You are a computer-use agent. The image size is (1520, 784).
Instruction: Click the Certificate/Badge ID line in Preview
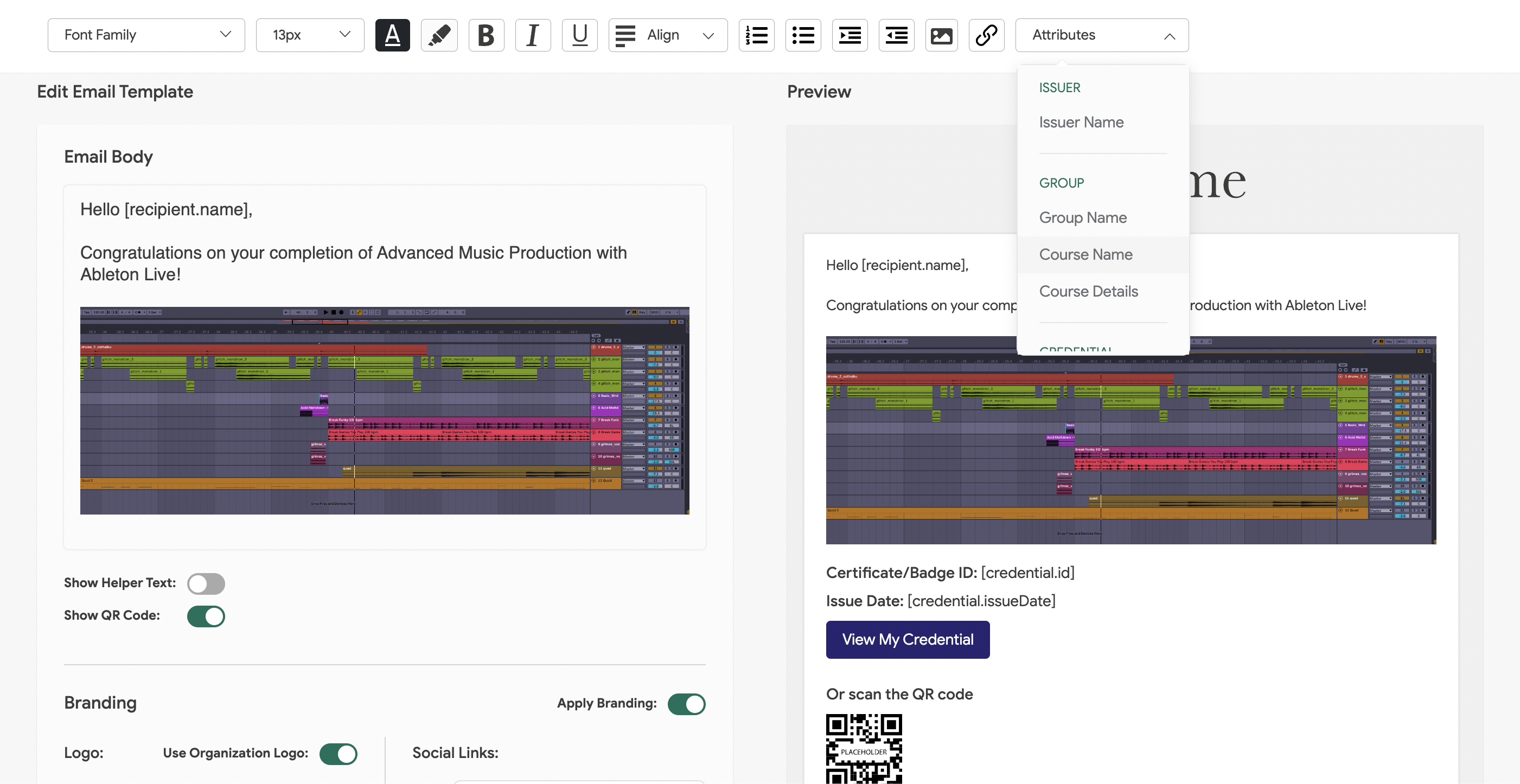pos(950,573)
